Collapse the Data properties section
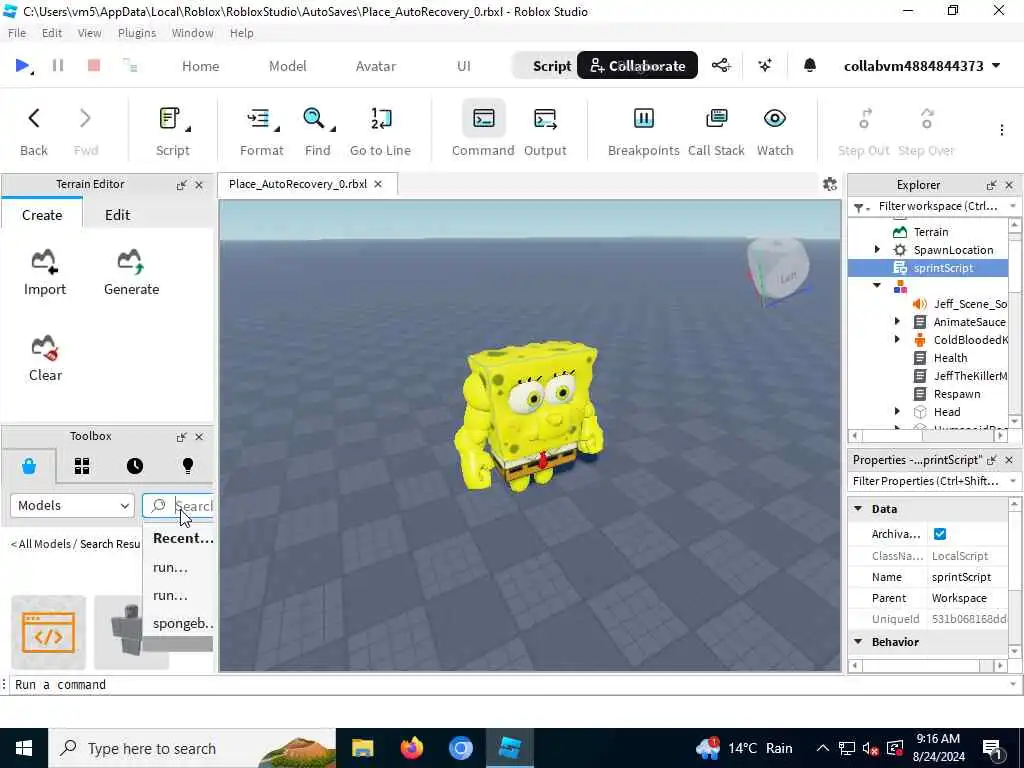Image resolution: width=1024 pixels, height=768 pixels. coord(858,509)
